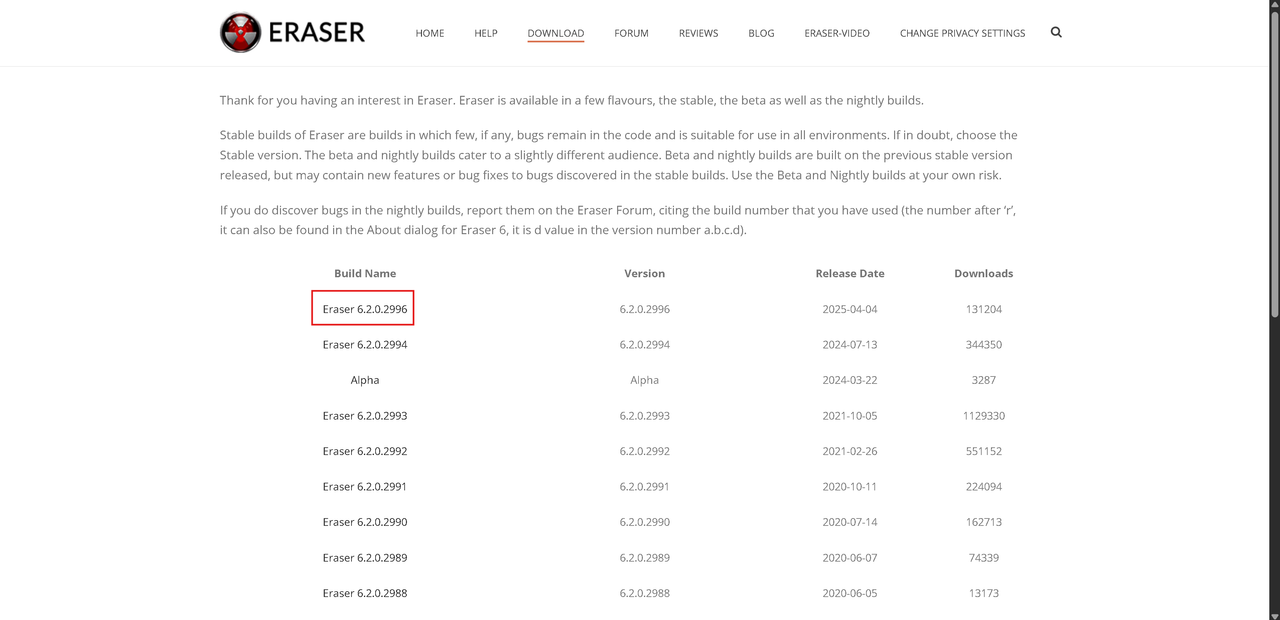1280x620 pixels.
Task: Open the Alpha build link
Action: click(365, 380)
